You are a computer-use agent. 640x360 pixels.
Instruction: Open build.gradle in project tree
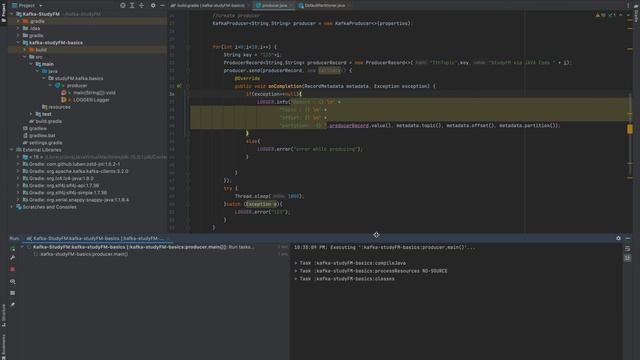pyautogui.click(x=46, y=121)
